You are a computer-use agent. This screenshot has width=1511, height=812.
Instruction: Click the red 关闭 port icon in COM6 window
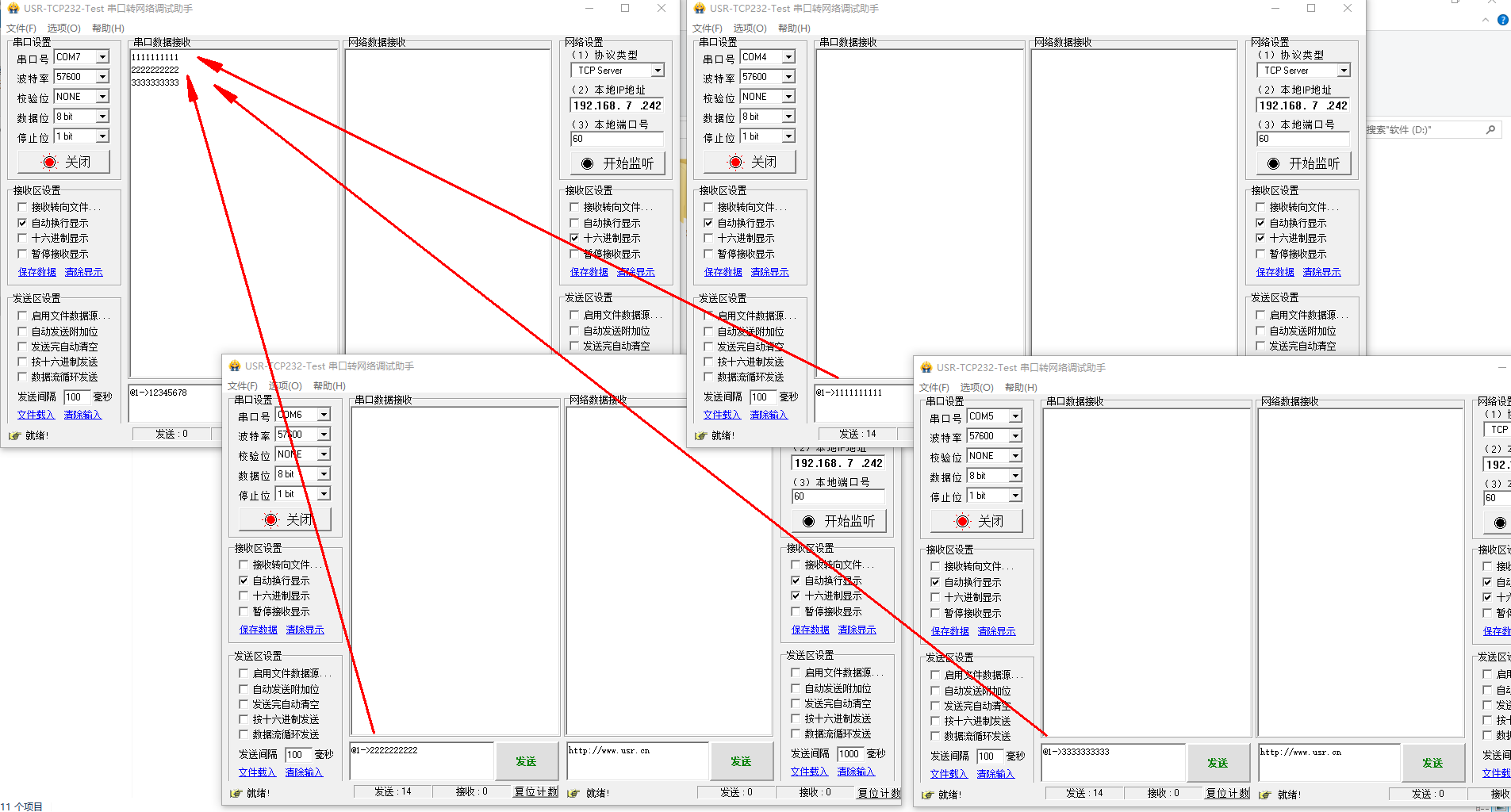[x=271, y=520]
